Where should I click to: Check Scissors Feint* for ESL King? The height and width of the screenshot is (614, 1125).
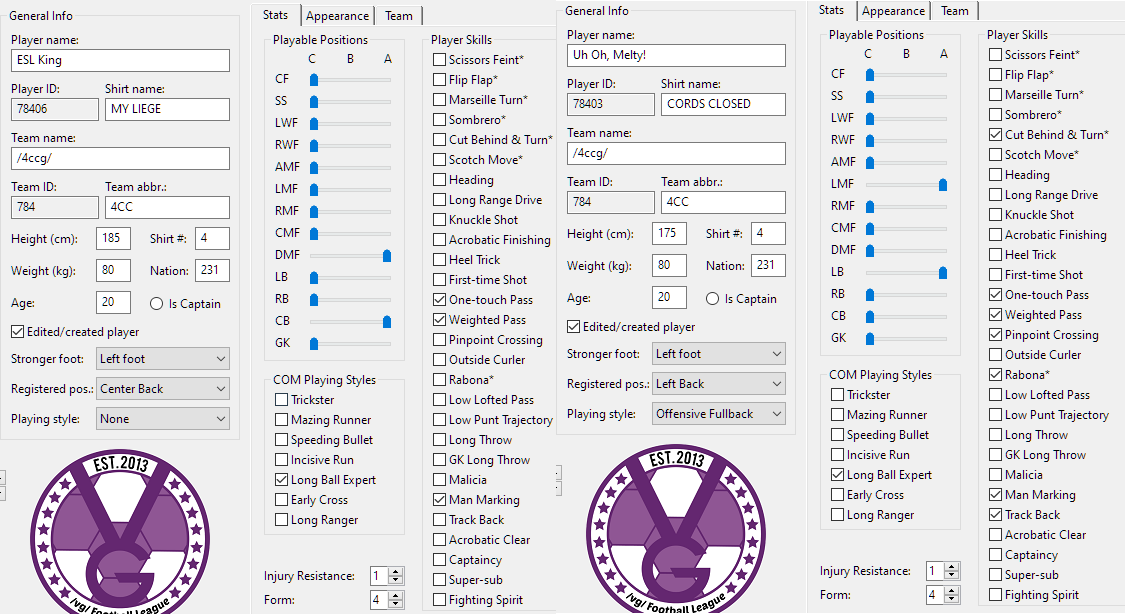[440, 60]
